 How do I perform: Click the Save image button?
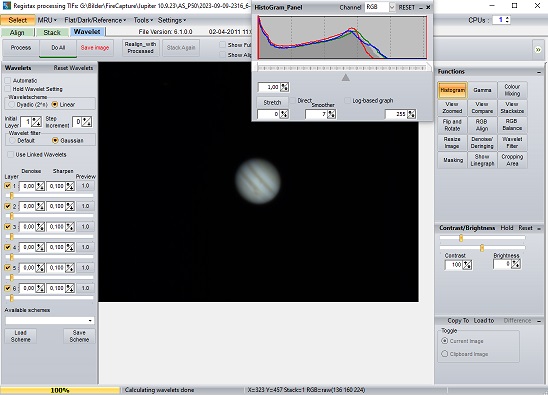95,48
